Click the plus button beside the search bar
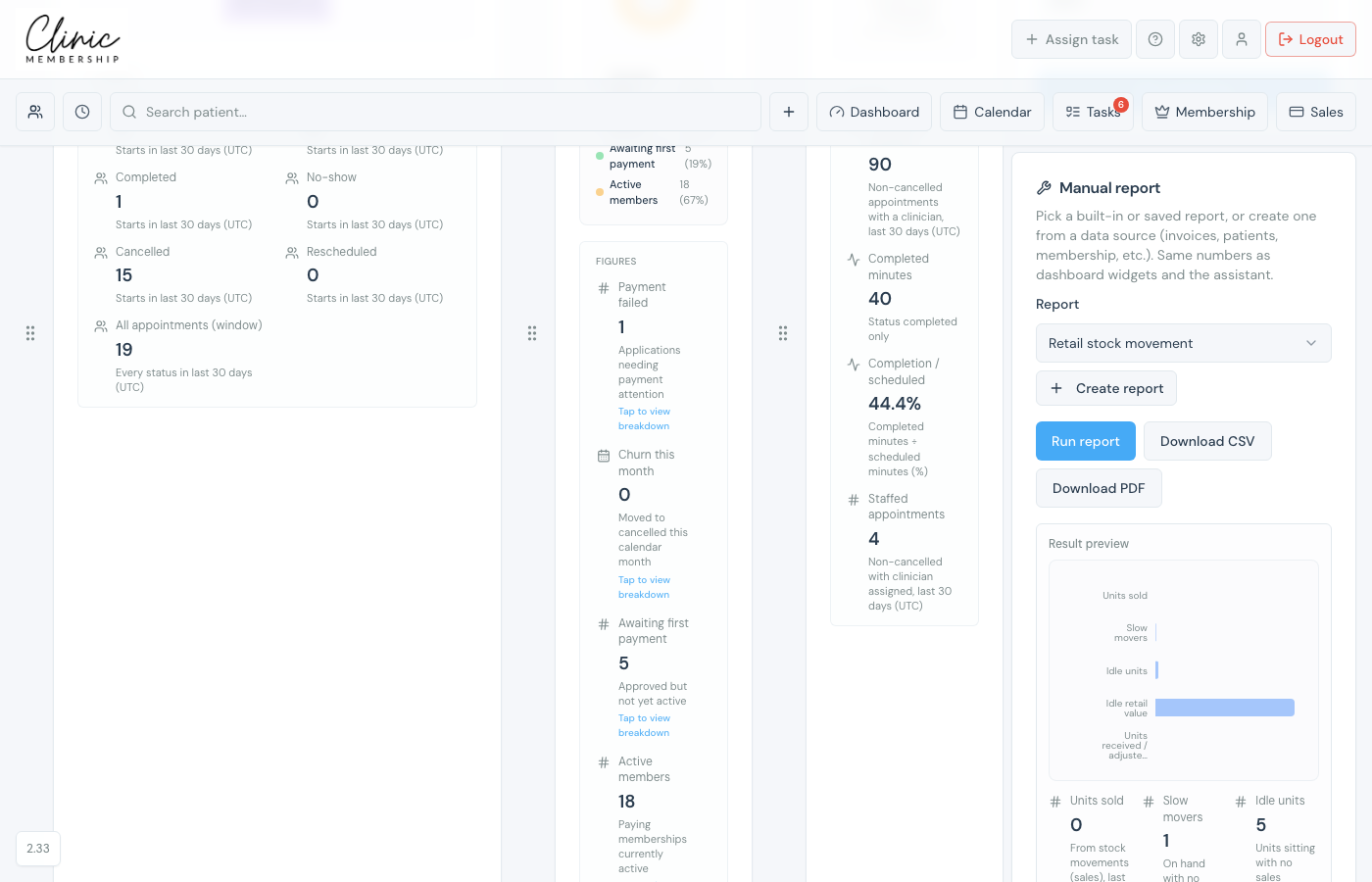 [789, 112]
